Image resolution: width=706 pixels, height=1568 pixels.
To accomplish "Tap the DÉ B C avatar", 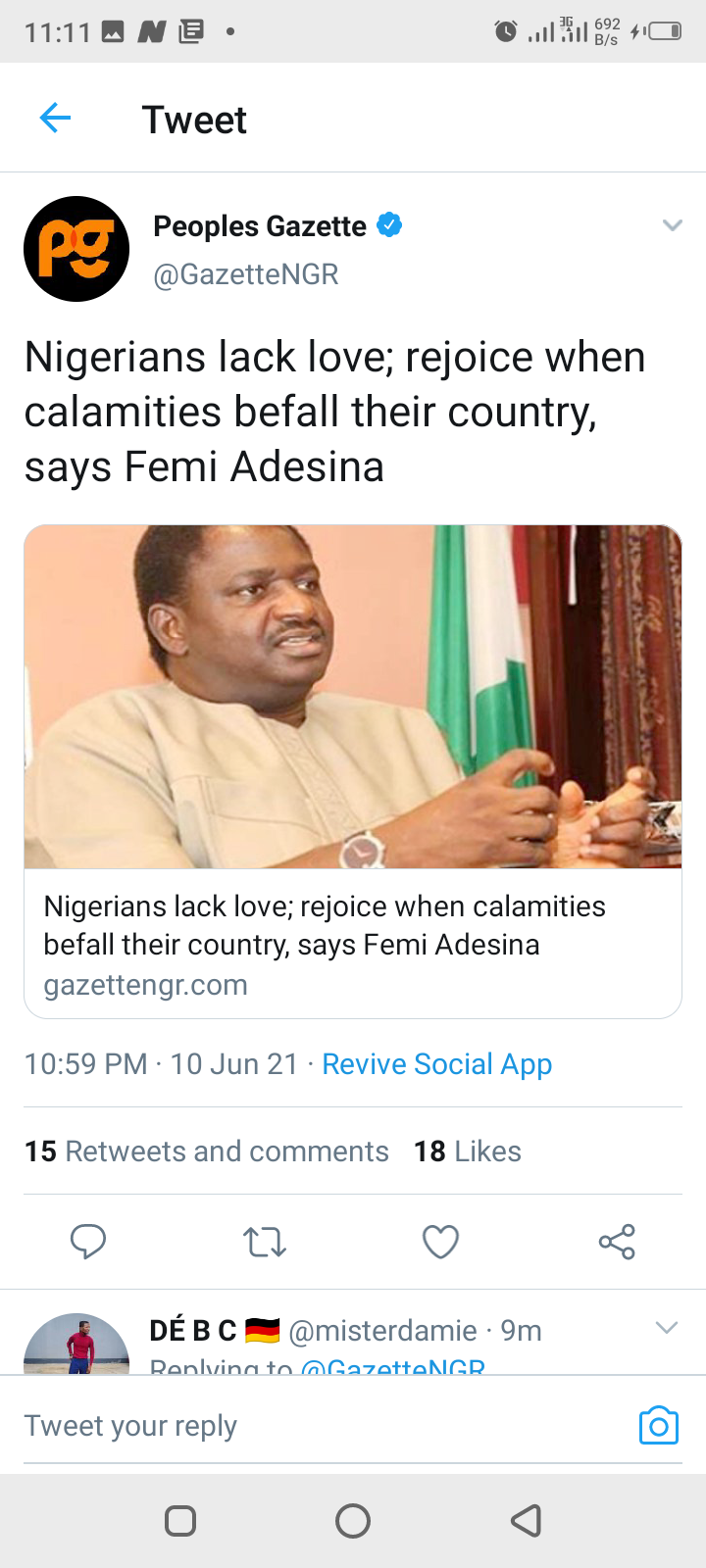I will (x=76, y=1344).
